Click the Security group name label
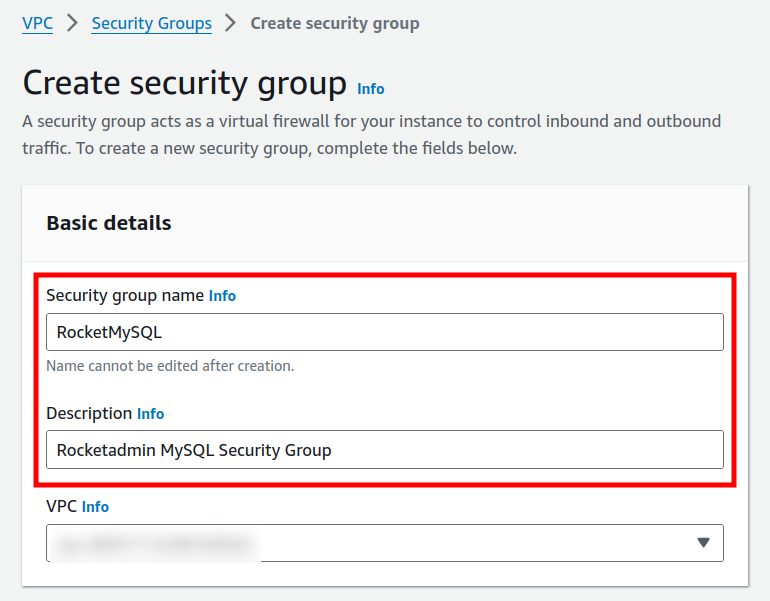Image resolution: width=770 pixels, height=601 pixels. tap(125, 296)
